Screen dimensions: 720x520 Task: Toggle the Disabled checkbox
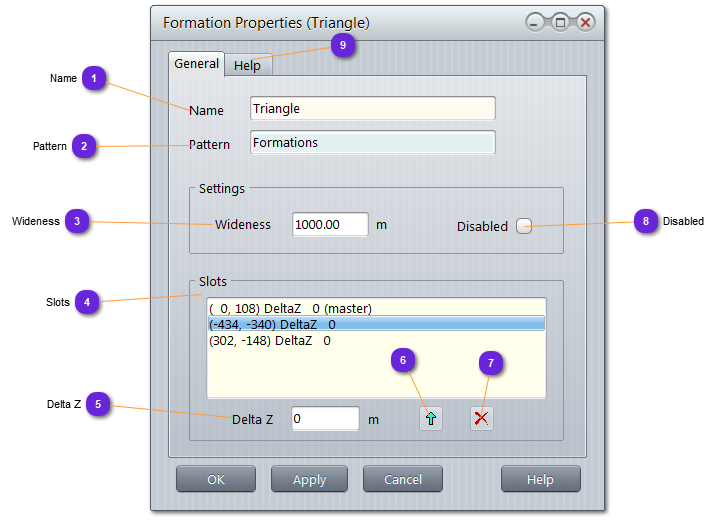524,226
